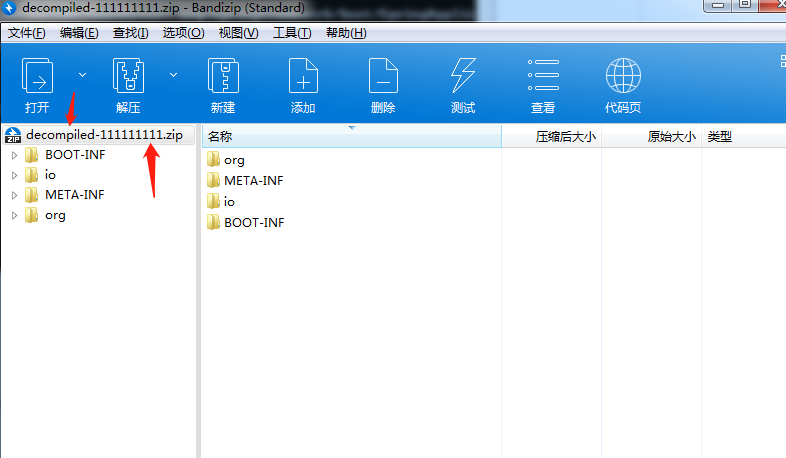Expand the BOOT-INF tree node
Screen dimensions: 786x458
pyautogui.click(x=15, y=155)
